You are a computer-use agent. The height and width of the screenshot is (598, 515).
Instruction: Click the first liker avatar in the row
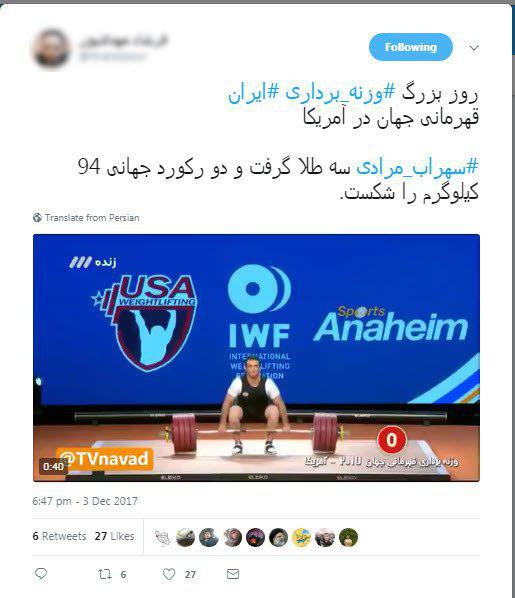(162, 538)
